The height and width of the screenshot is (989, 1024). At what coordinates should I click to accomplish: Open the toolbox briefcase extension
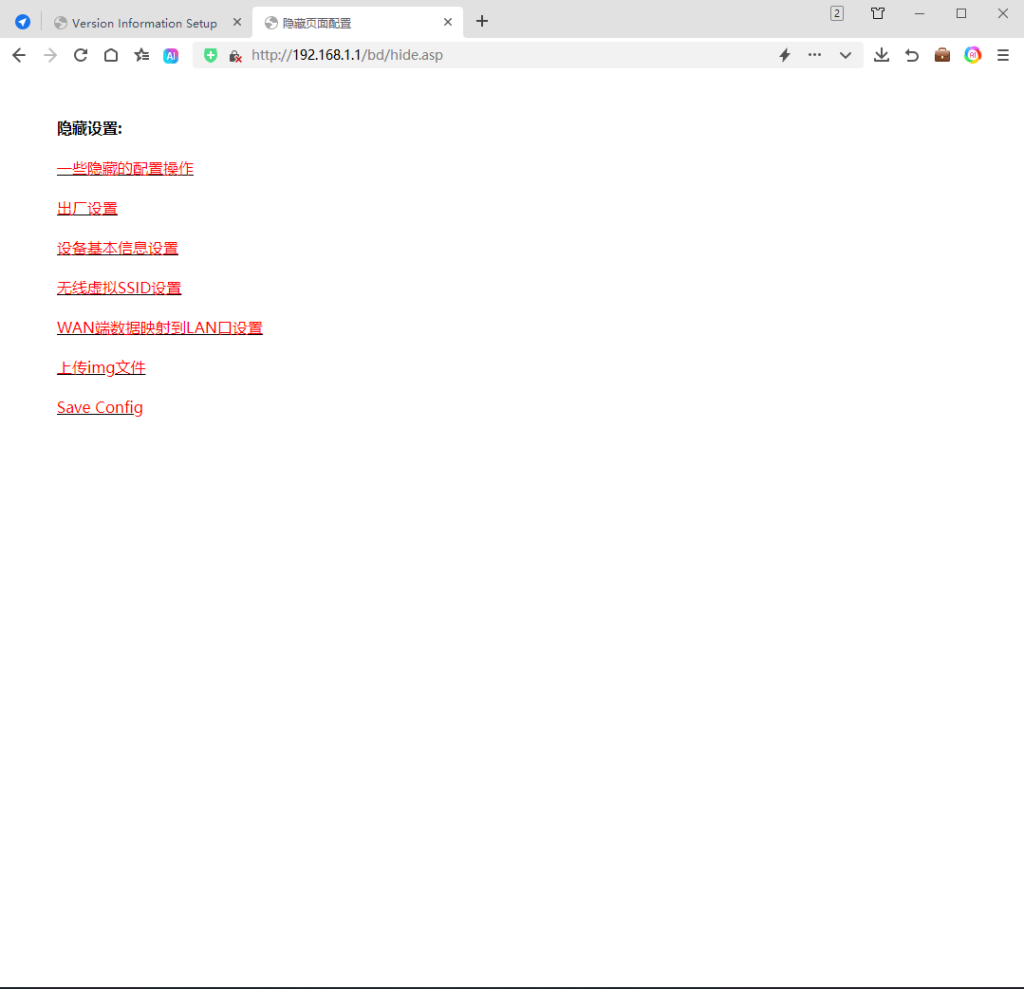[942, 55]
